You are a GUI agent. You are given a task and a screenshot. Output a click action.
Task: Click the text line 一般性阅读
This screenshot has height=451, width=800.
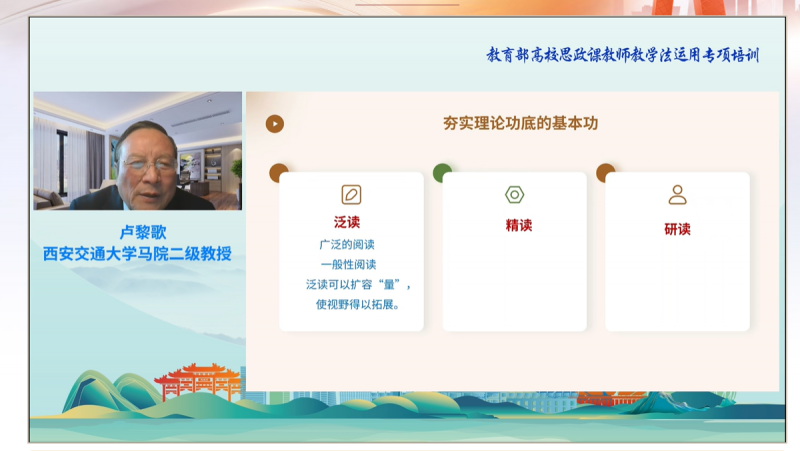coord(347,265)
